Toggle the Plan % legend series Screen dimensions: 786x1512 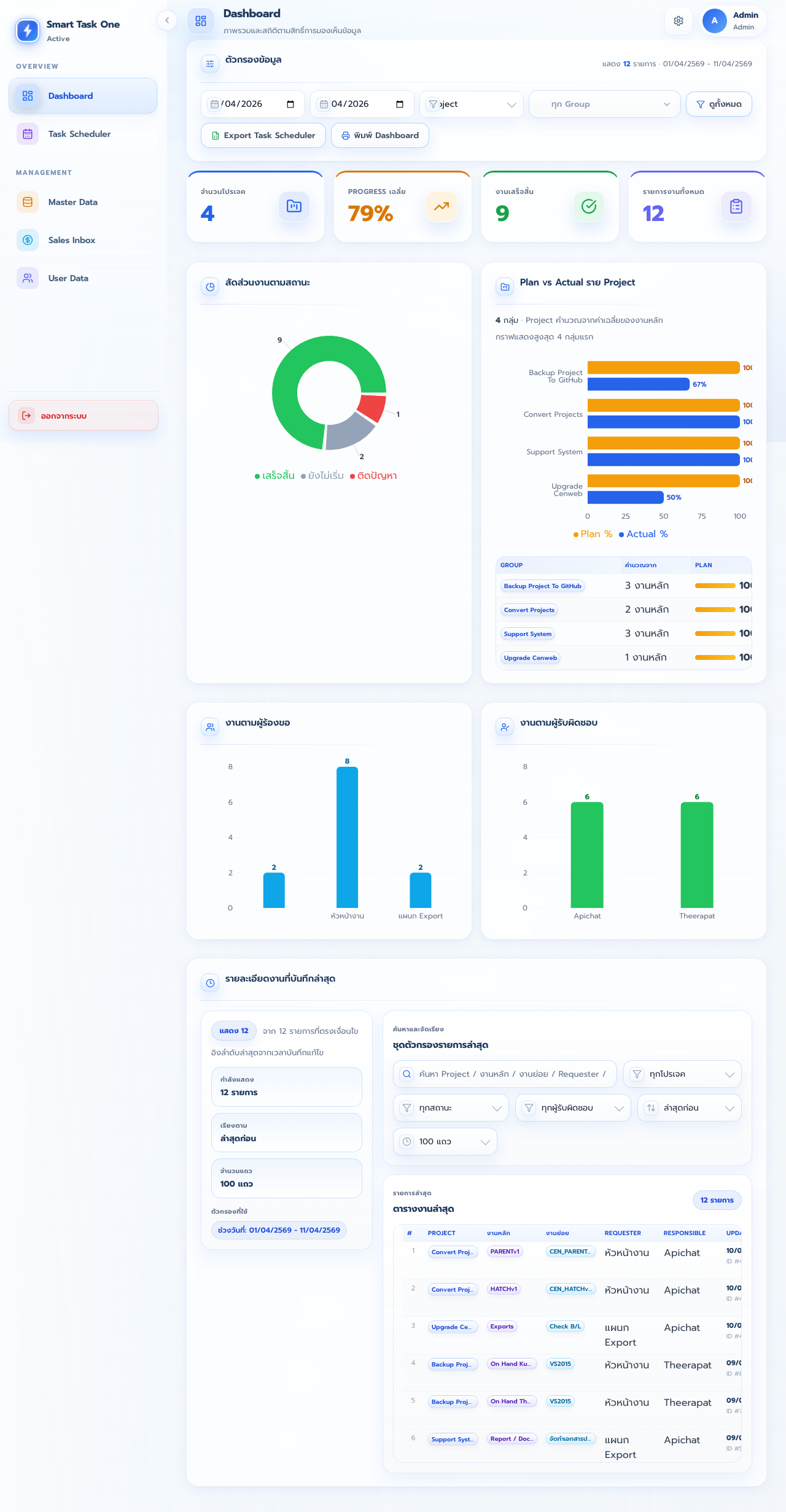(x=593, y=534)
